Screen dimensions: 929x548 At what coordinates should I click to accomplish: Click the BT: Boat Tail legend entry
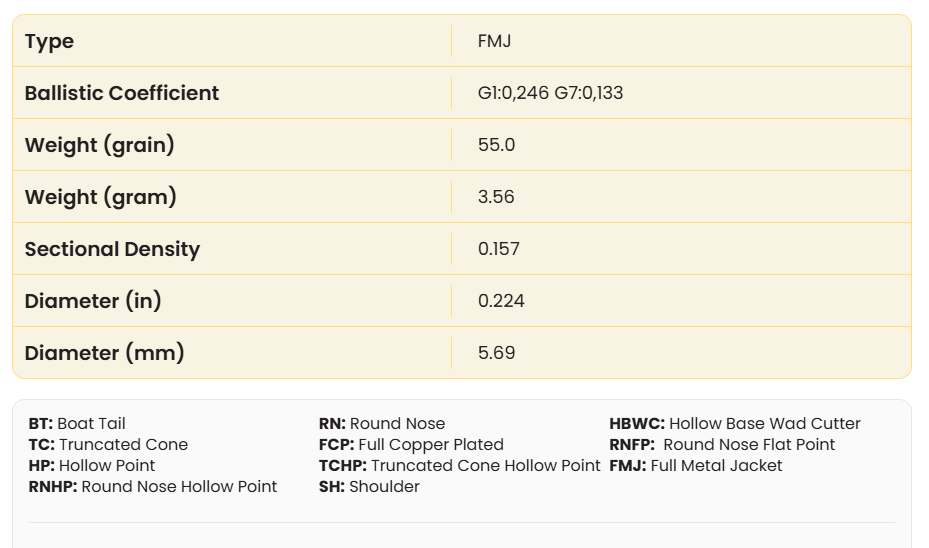point(77,424)
